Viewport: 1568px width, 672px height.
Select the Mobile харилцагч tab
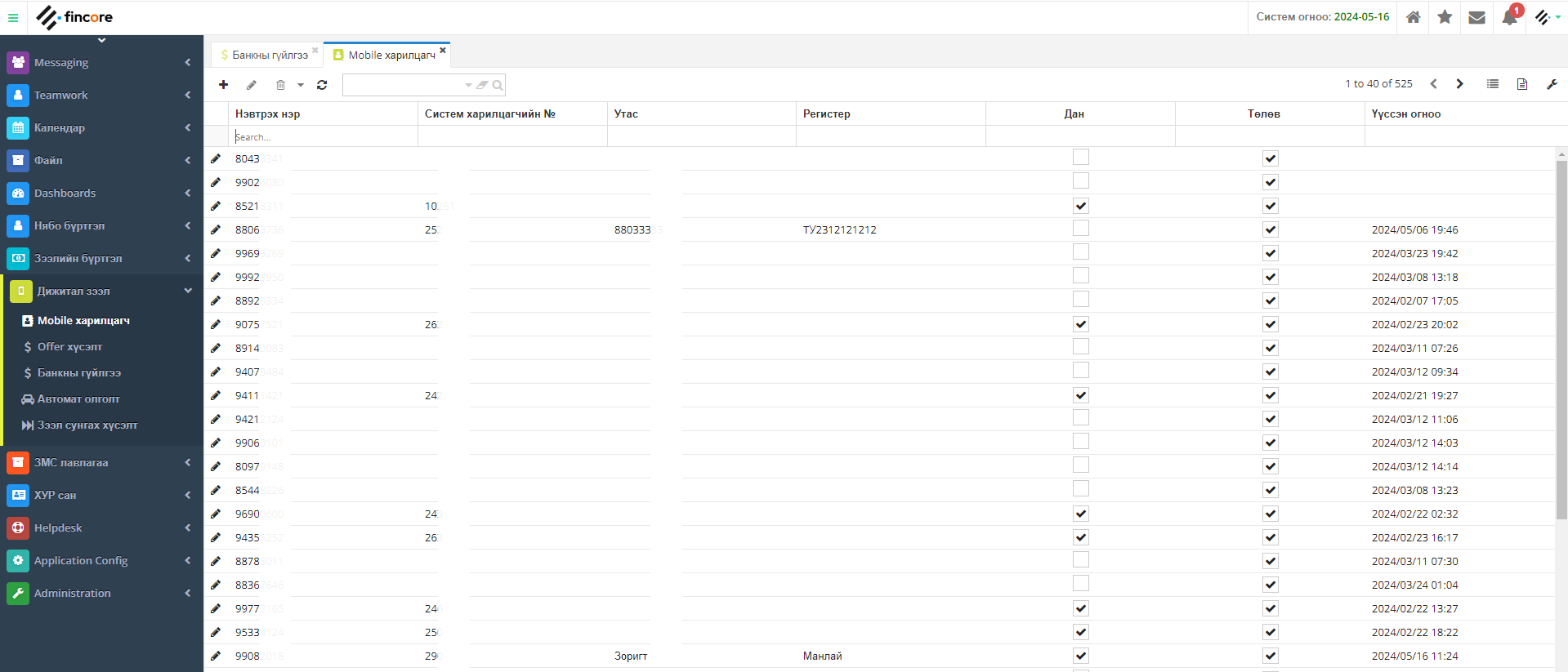pos(387,55)
